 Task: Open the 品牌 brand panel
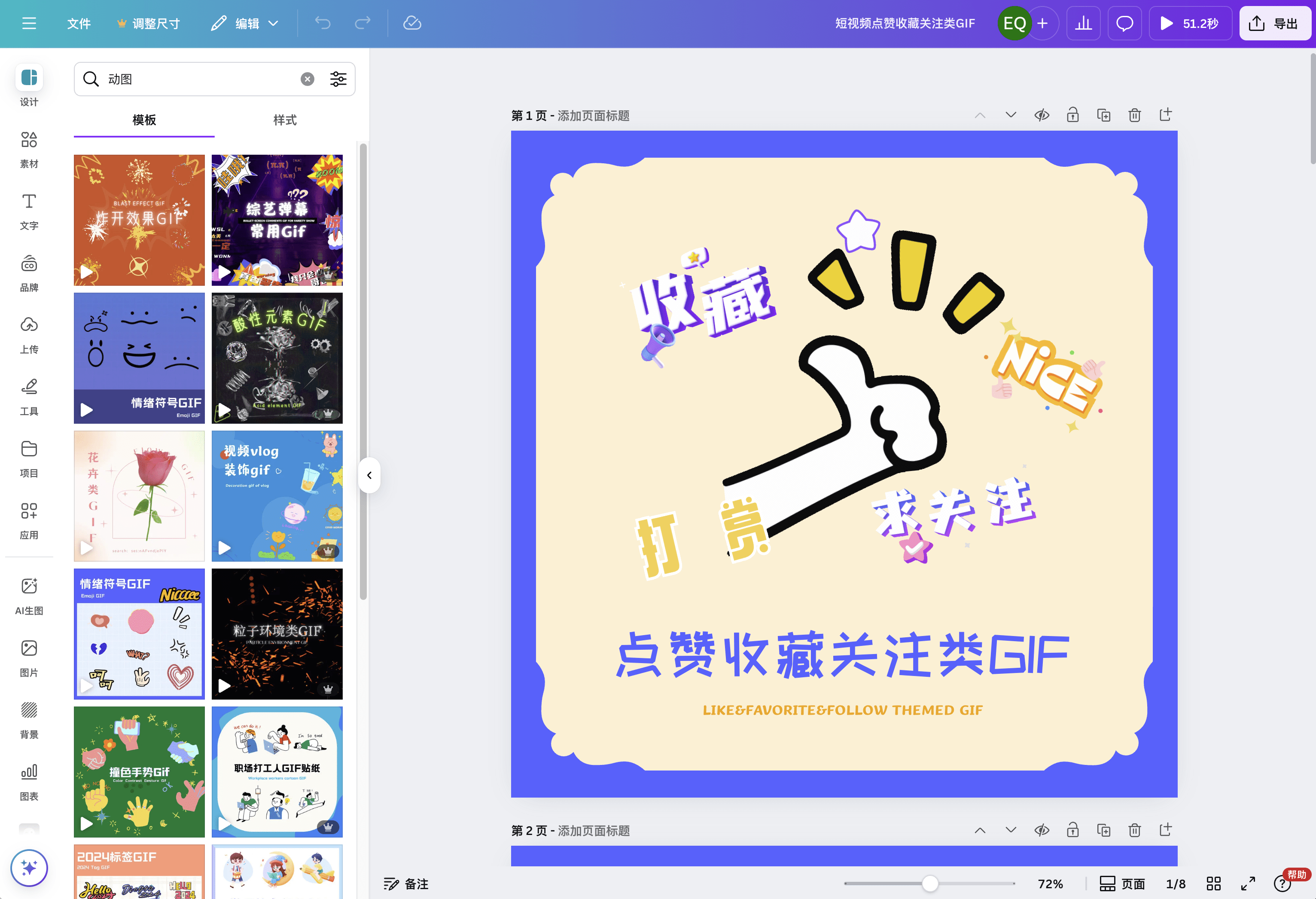click(29, 273)
